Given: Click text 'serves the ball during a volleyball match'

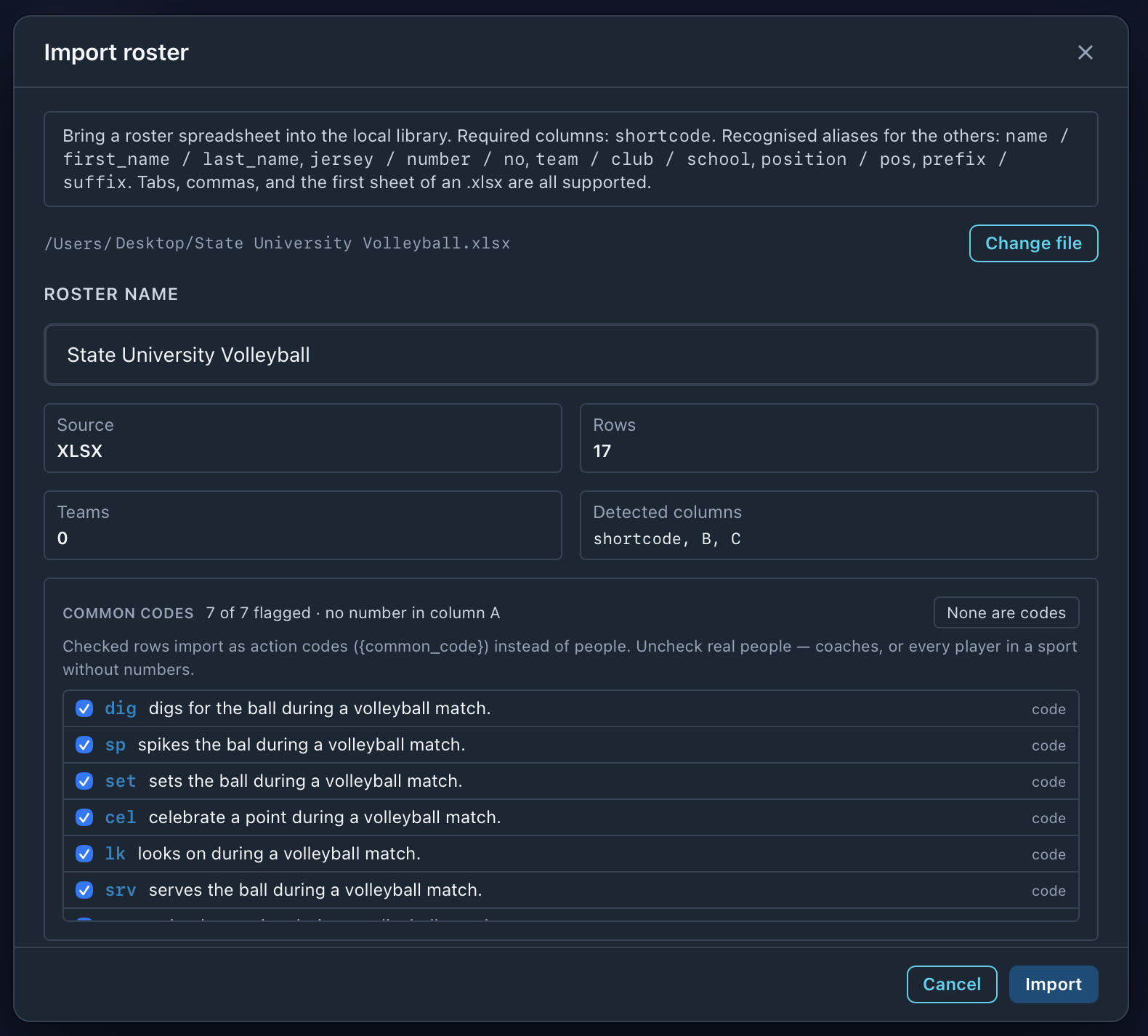Looking at the screenshot, I should (315, 890).
